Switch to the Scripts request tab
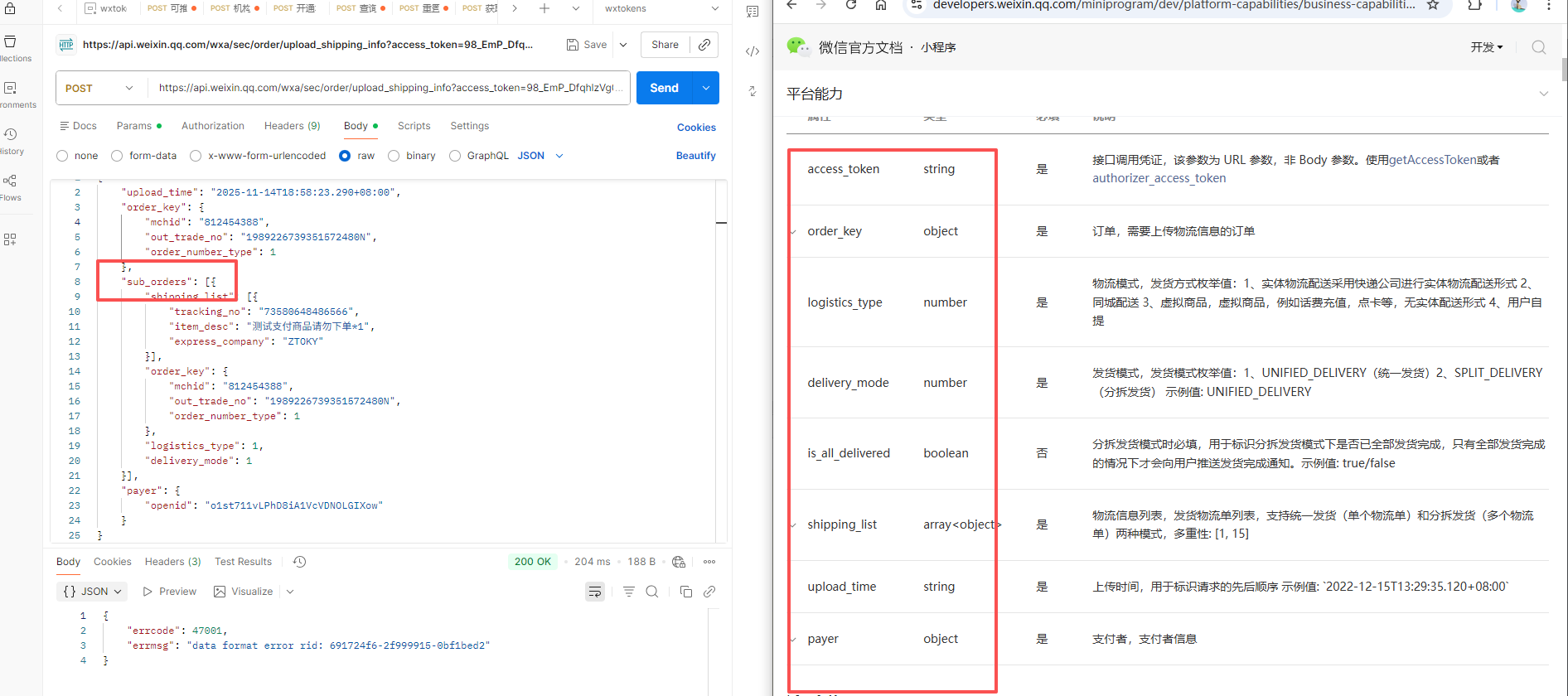Viewport: 1568px width, 696px height. click(414, 126)
